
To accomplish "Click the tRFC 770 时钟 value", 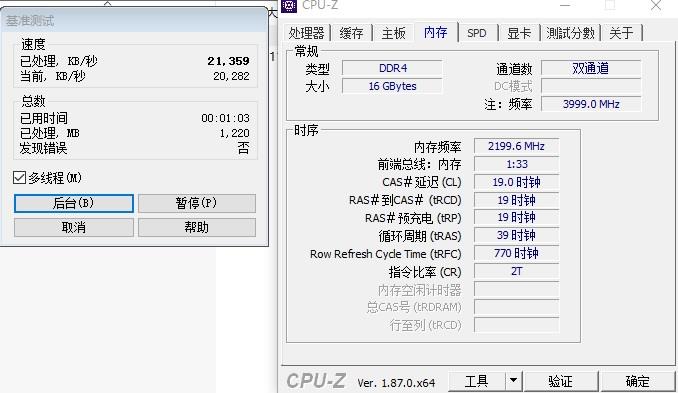I will click(x=516, y=253).
